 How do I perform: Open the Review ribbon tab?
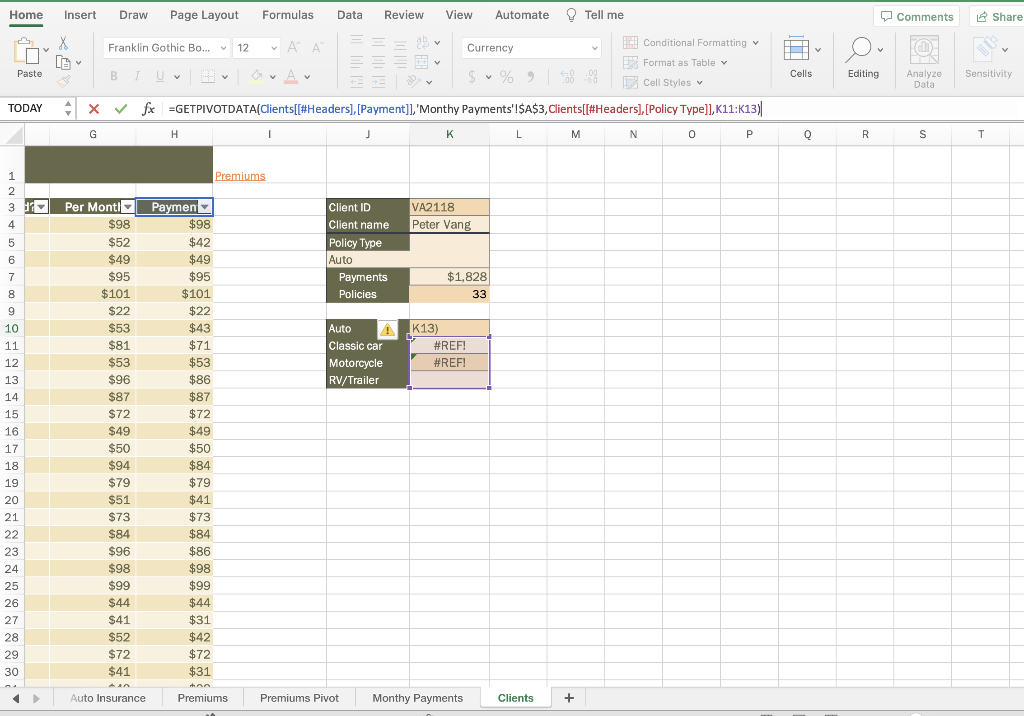404,14
